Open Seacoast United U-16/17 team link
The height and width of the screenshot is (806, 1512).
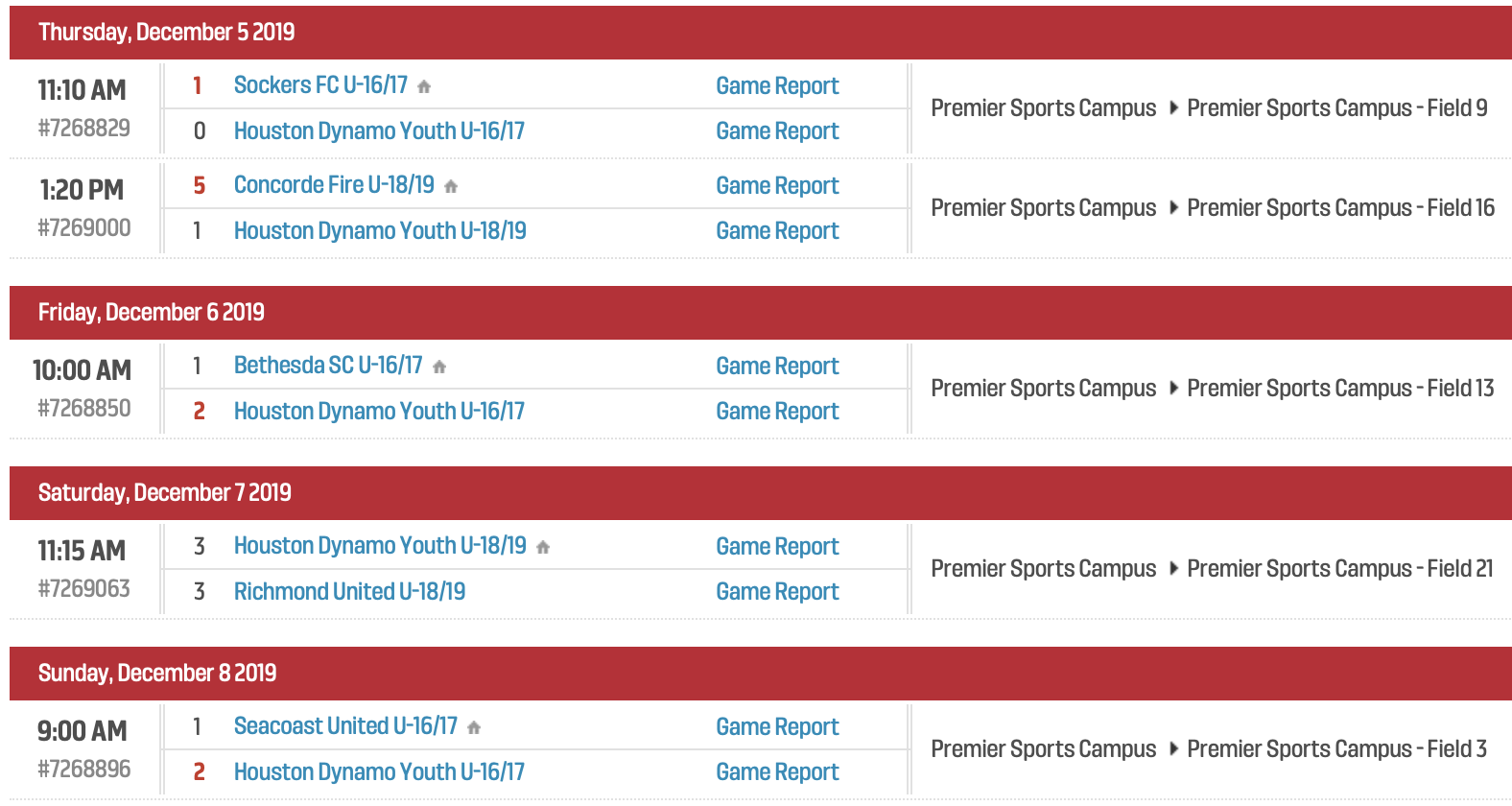(345, 726)
